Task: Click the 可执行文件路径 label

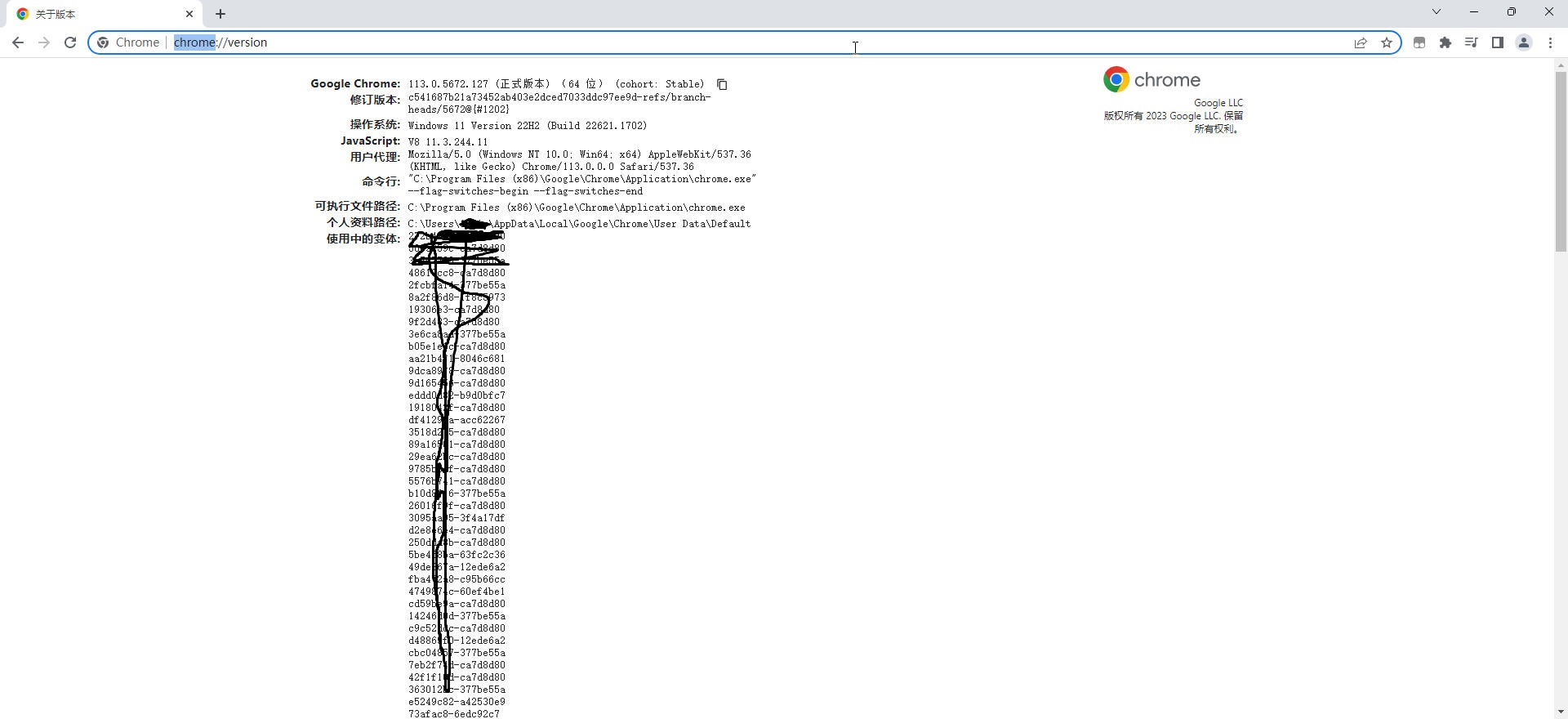Action: pyautogui.click(x=358, y=206)
